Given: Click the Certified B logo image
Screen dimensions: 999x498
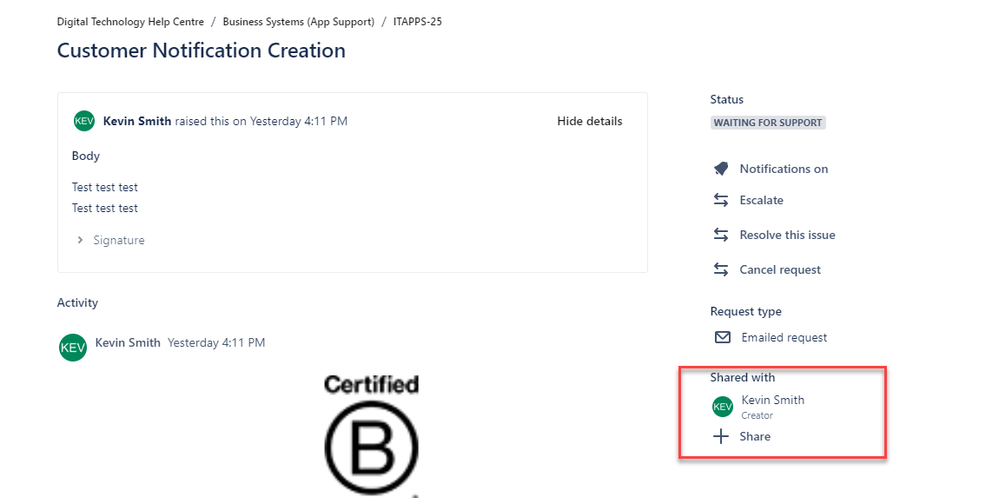Looking at the screenshot, I should point(371,436).
